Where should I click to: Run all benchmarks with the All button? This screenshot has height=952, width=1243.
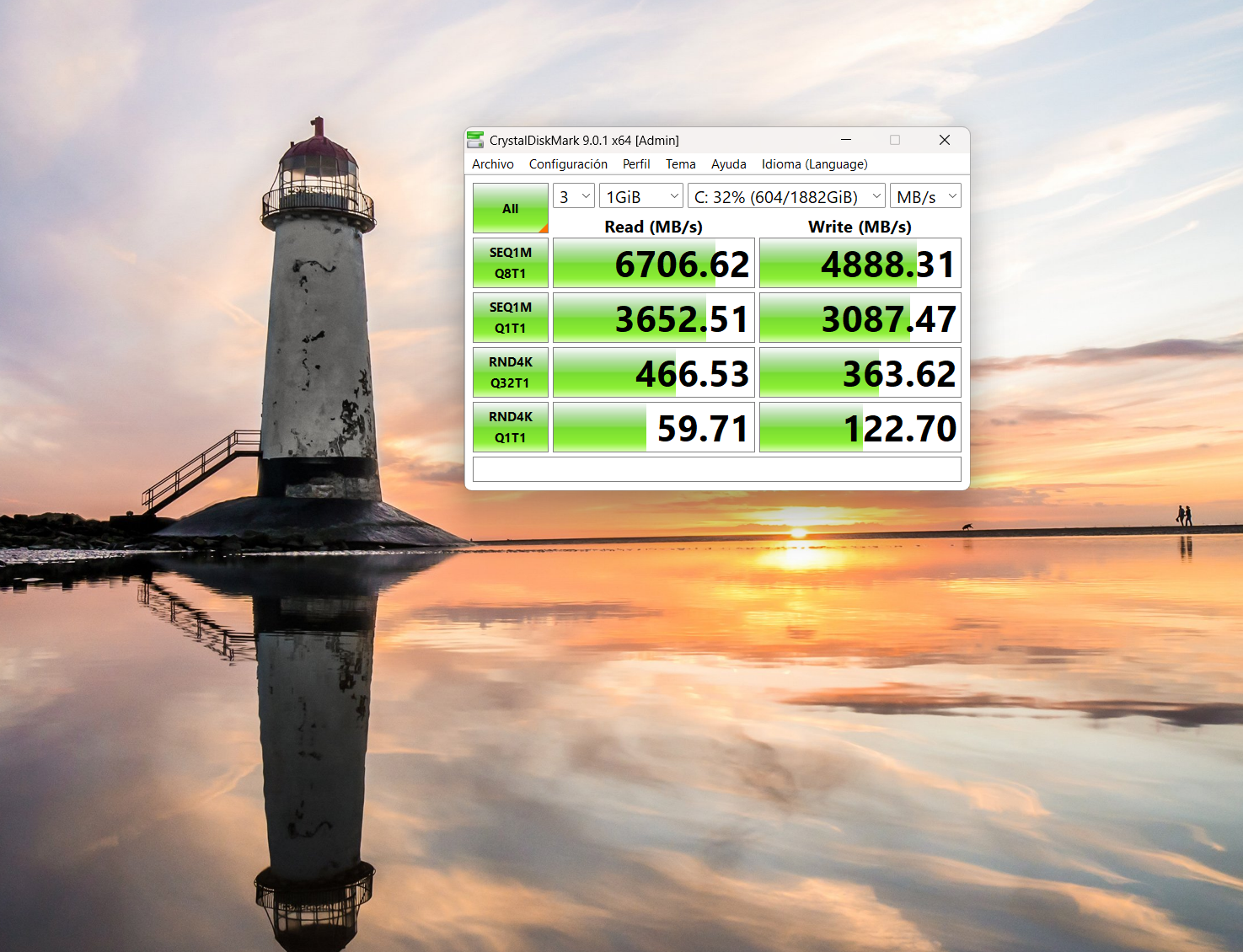tap(510, 208)
